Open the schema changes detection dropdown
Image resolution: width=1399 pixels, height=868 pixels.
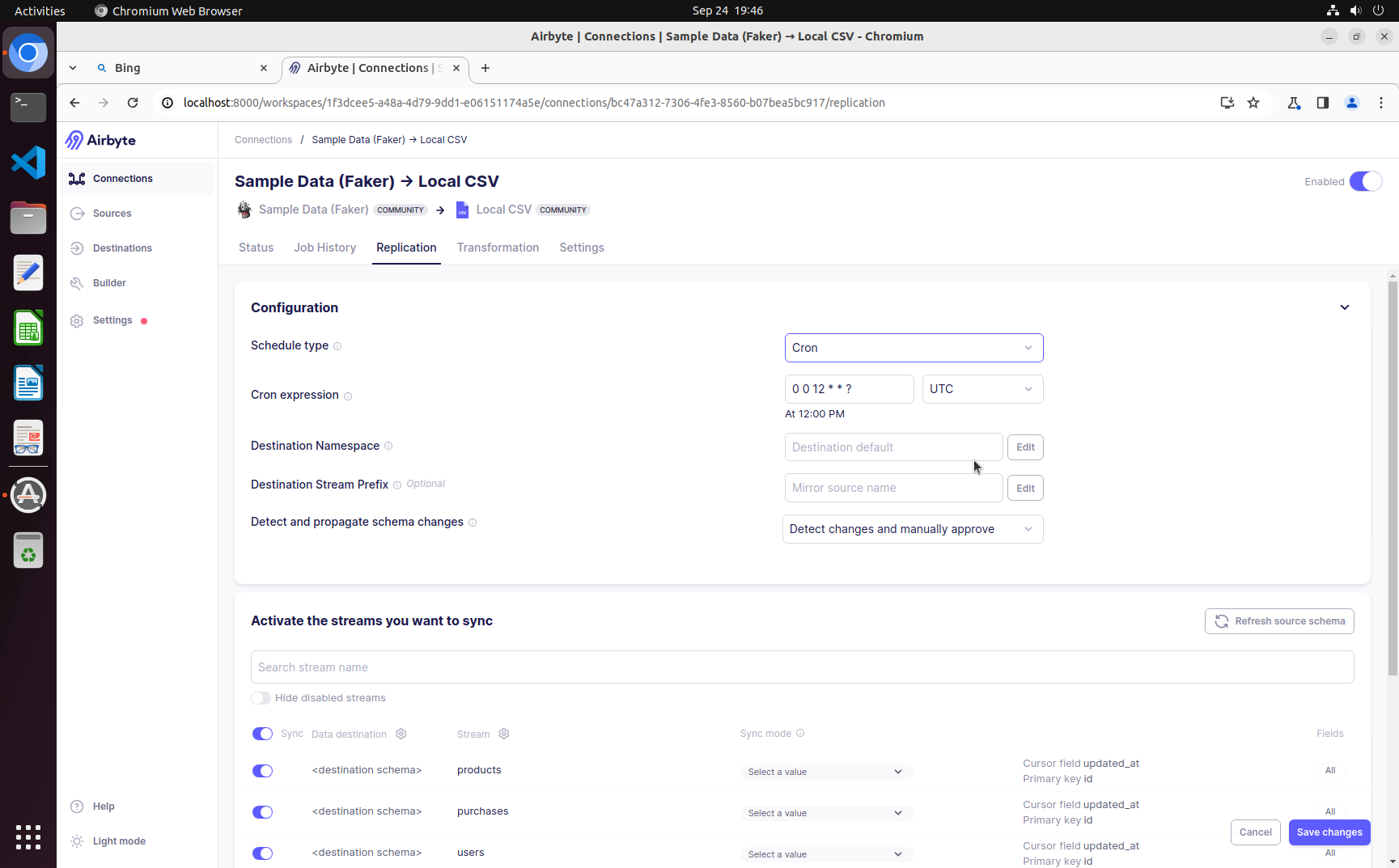pyautogui.click(x=913, y=529)
